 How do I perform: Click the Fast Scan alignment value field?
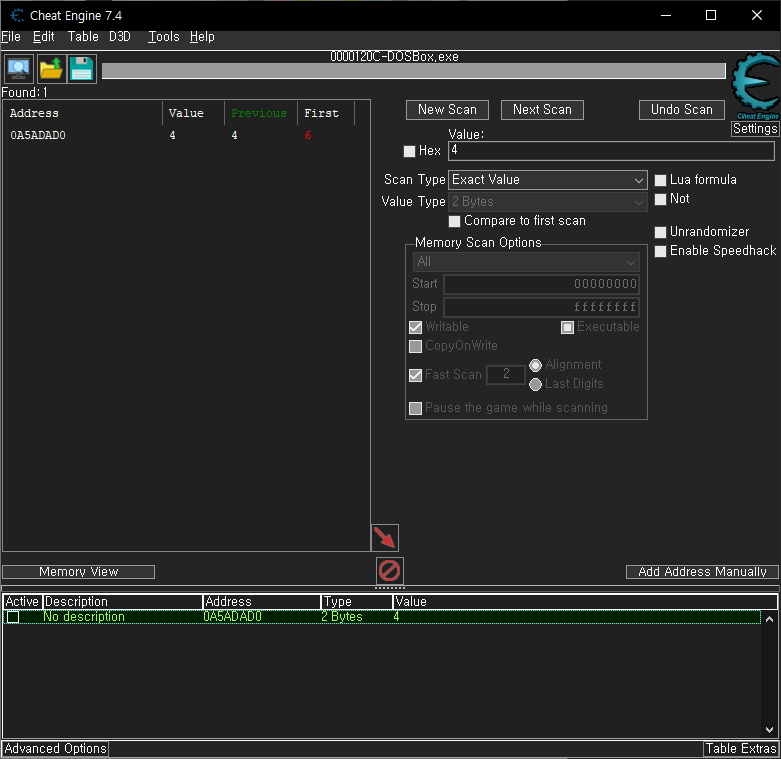506,375
